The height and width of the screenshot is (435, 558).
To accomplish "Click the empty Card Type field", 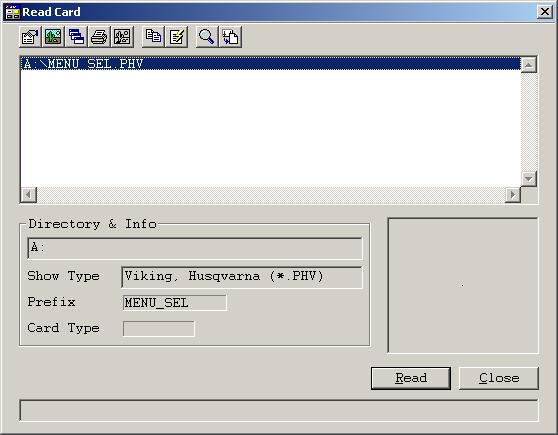I will point(159,329).
